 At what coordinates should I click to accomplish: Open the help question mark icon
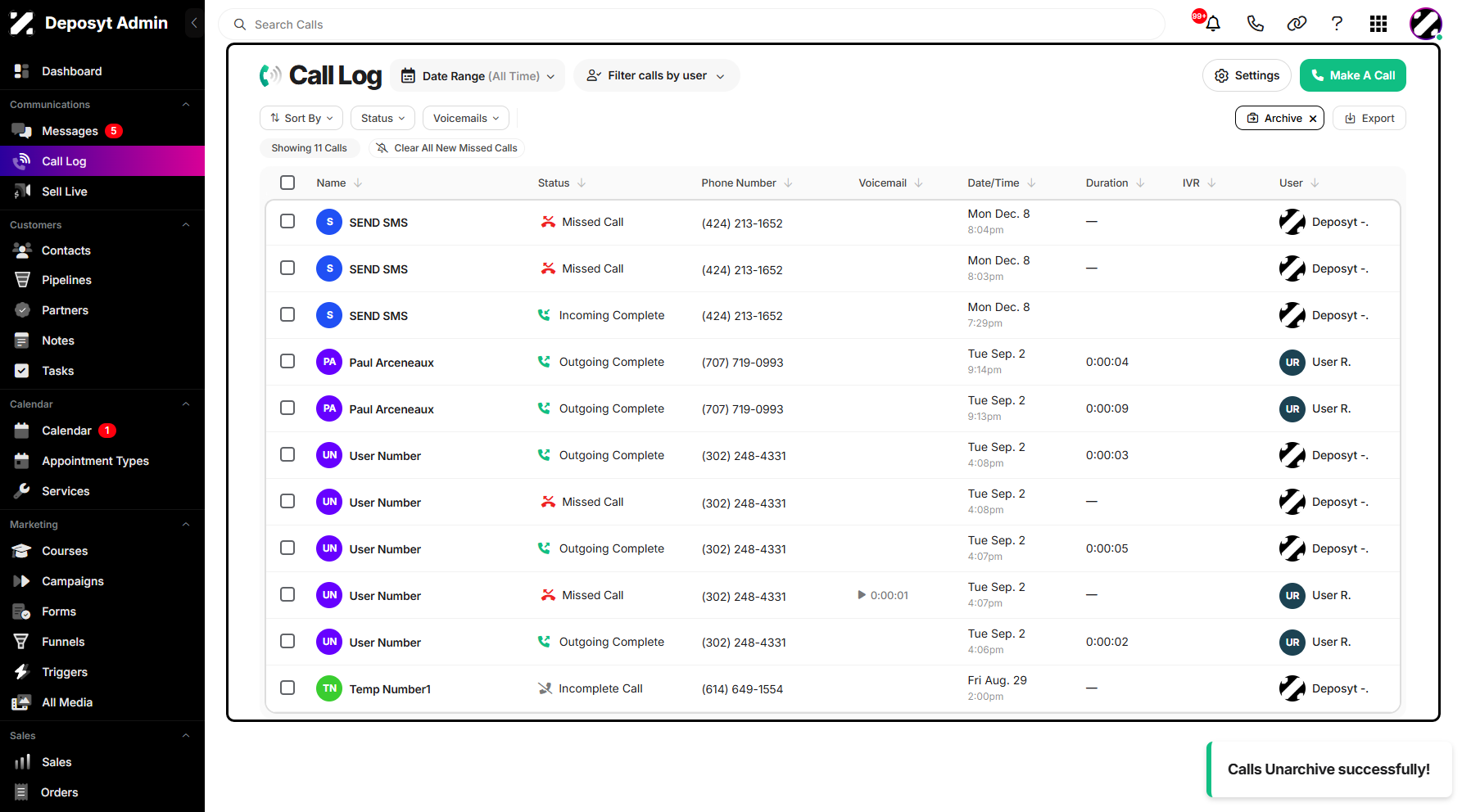[1337, 24]
